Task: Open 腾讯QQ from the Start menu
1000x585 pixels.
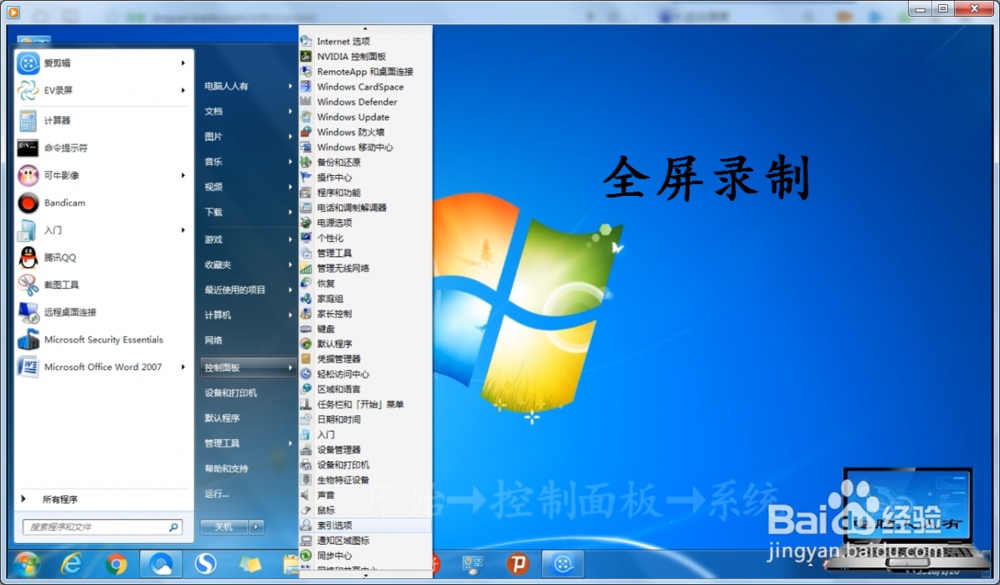Action: (x=103, y=258)
